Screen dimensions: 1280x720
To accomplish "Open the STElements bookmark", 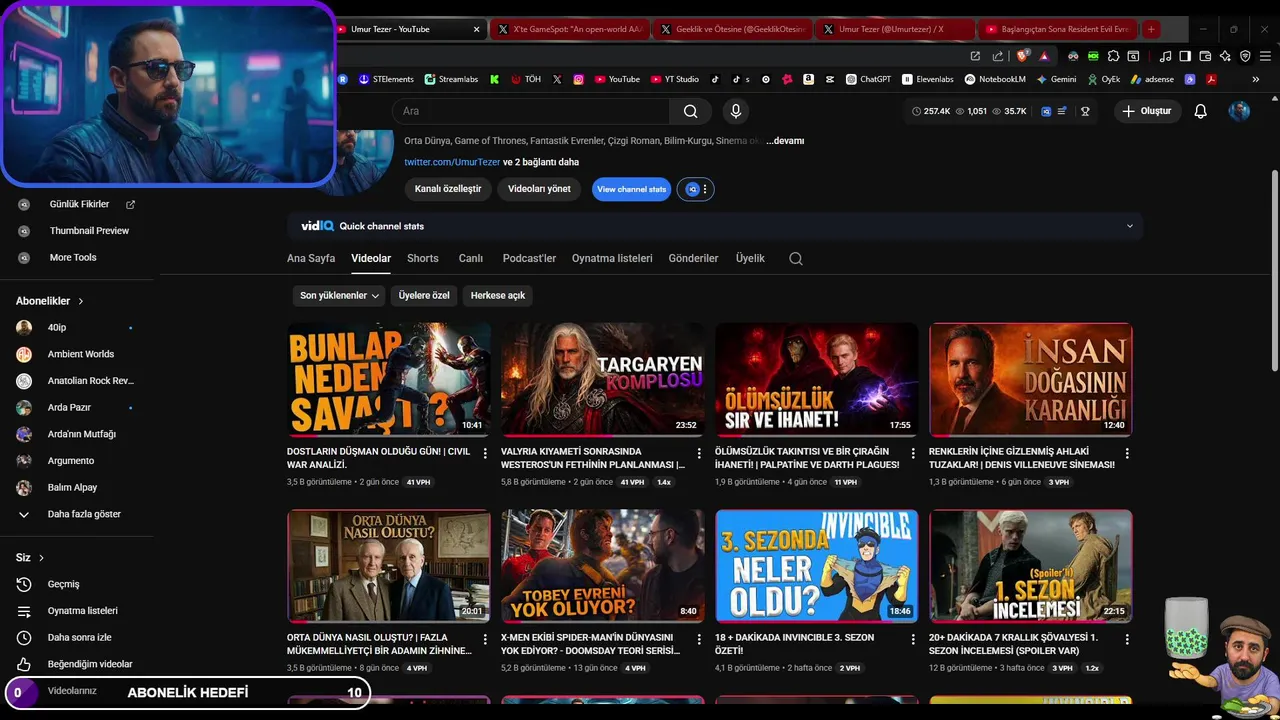I will click(386, 79).
